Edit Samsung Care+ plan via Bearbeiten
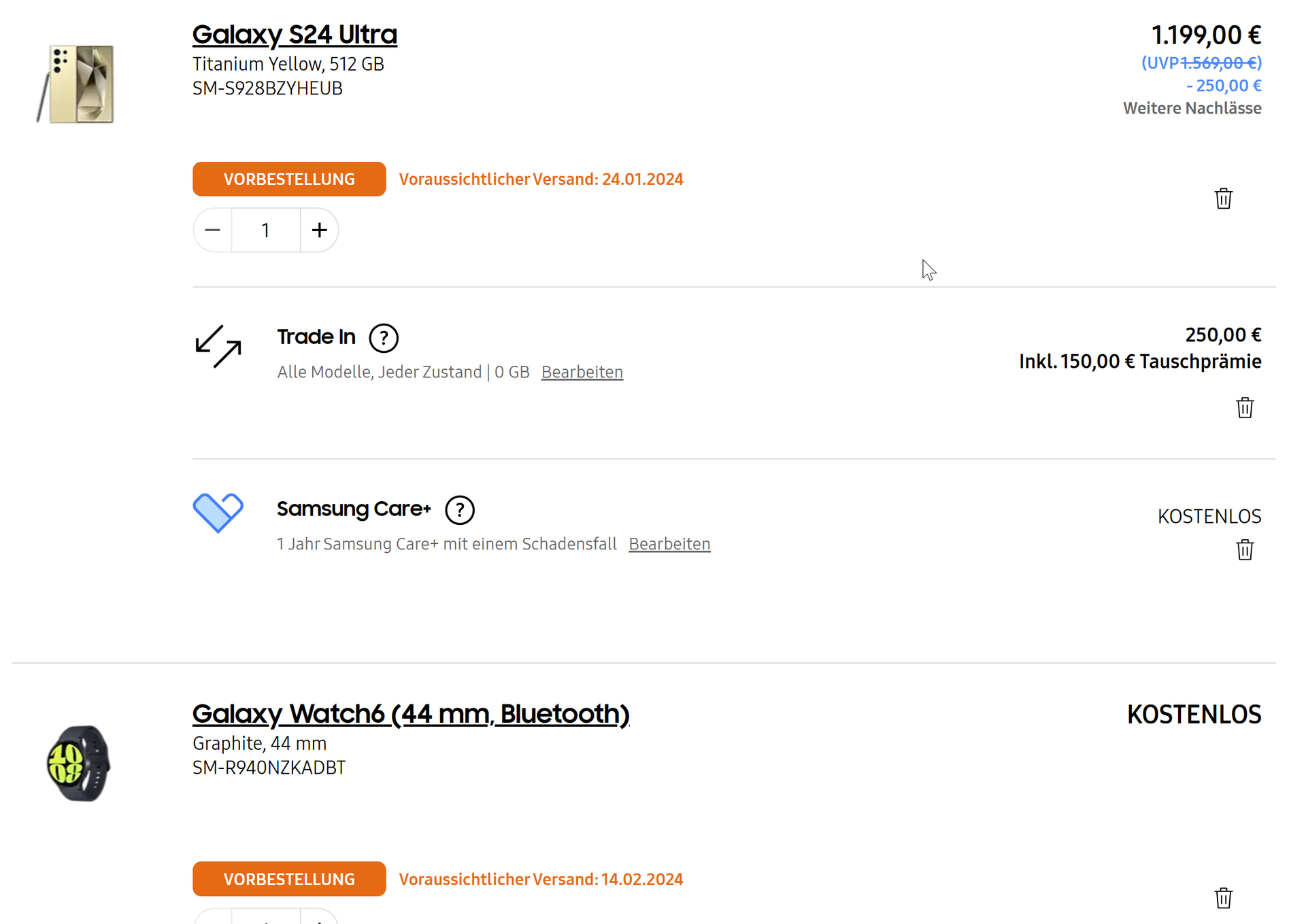 (x=669, y=545)
